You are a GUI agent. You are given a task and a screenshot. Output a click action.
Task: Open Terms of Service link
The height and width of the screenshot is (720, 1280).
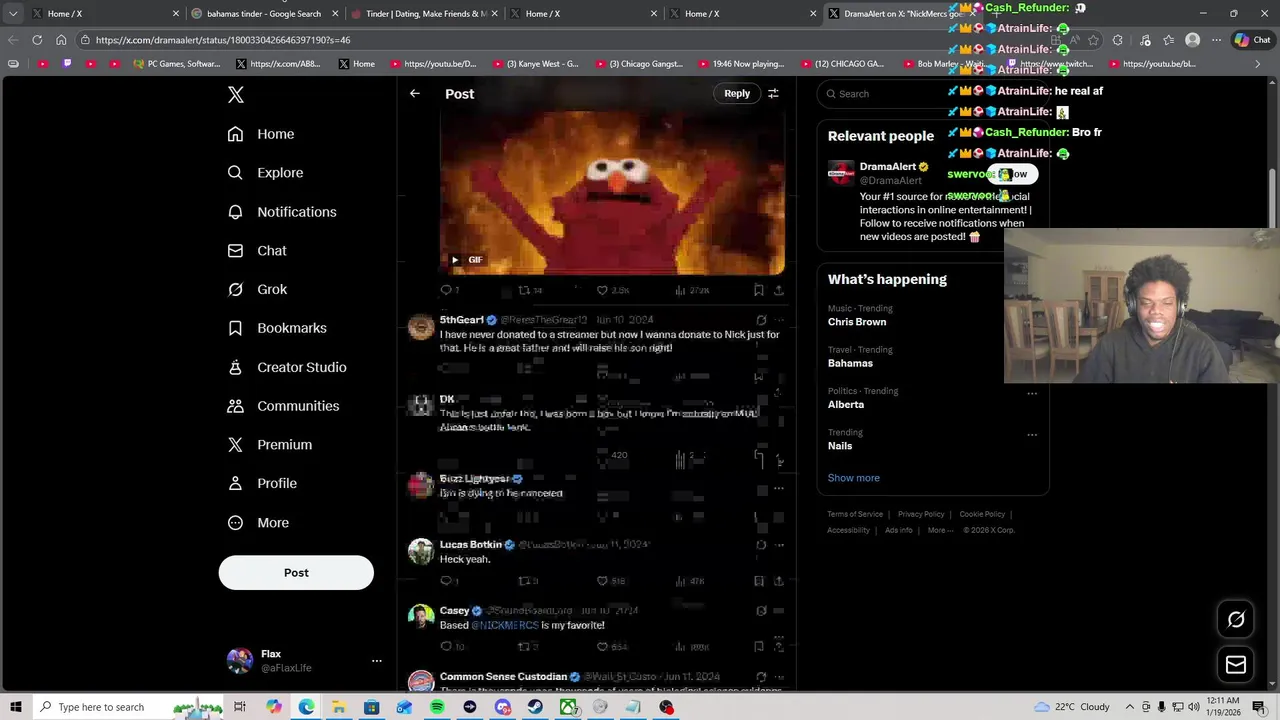(855, 514)
